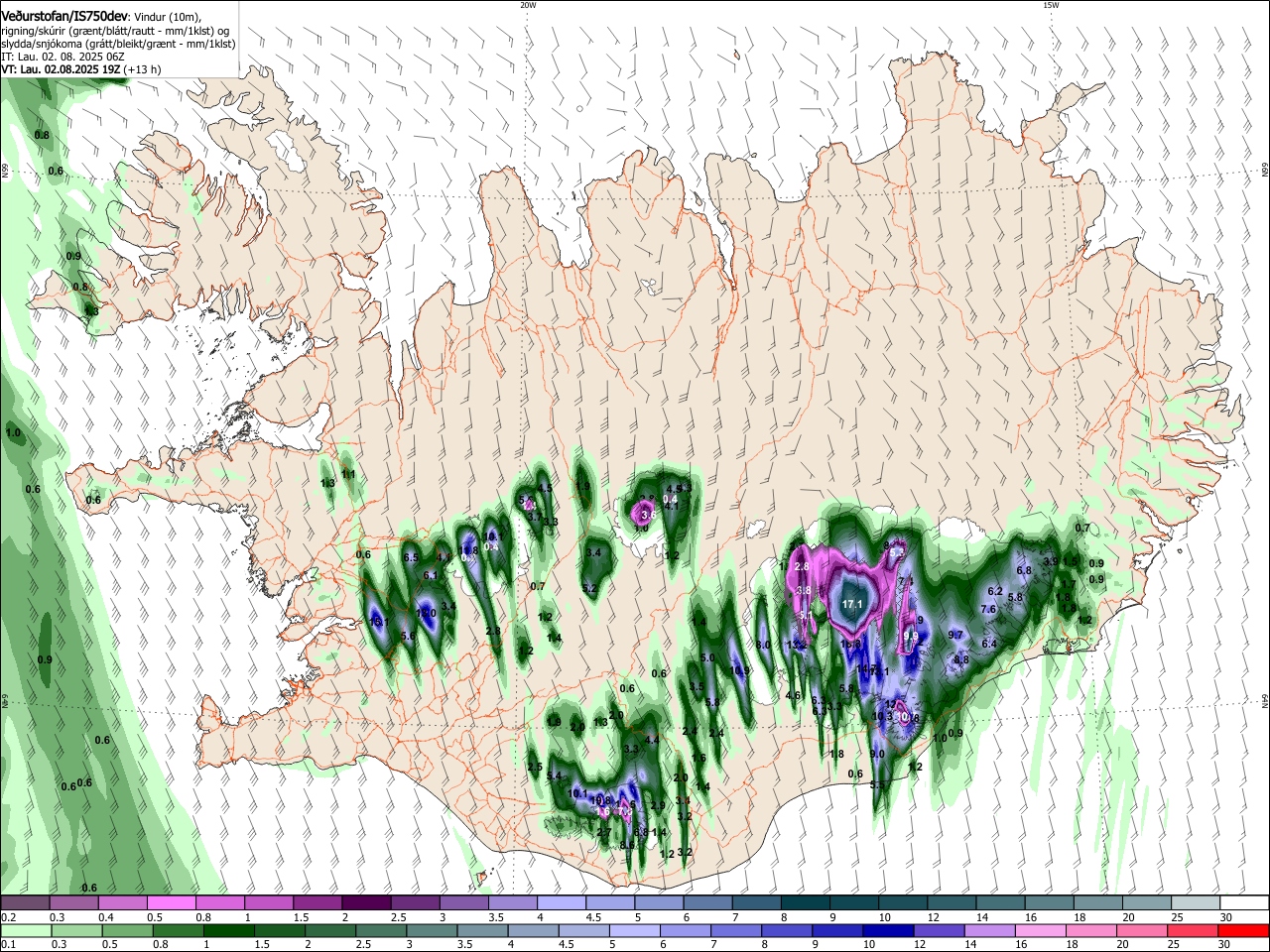
Task: Click the 8.0 precipitation value
Action: pyautogui.click(x=763, y=645)
